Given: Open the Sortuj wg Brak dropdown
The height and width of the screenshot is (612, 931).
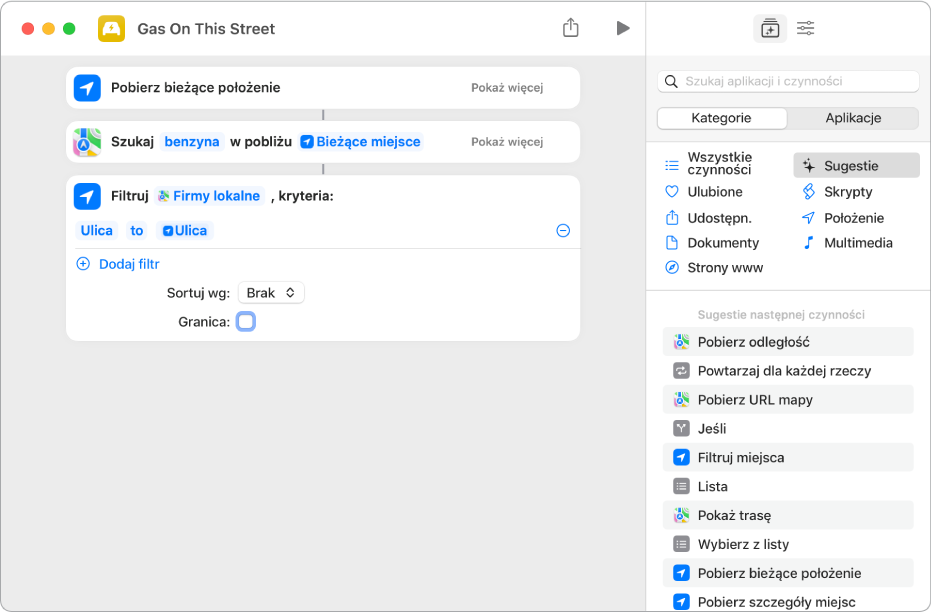Looking at the screenshot, I should point(271,293).
